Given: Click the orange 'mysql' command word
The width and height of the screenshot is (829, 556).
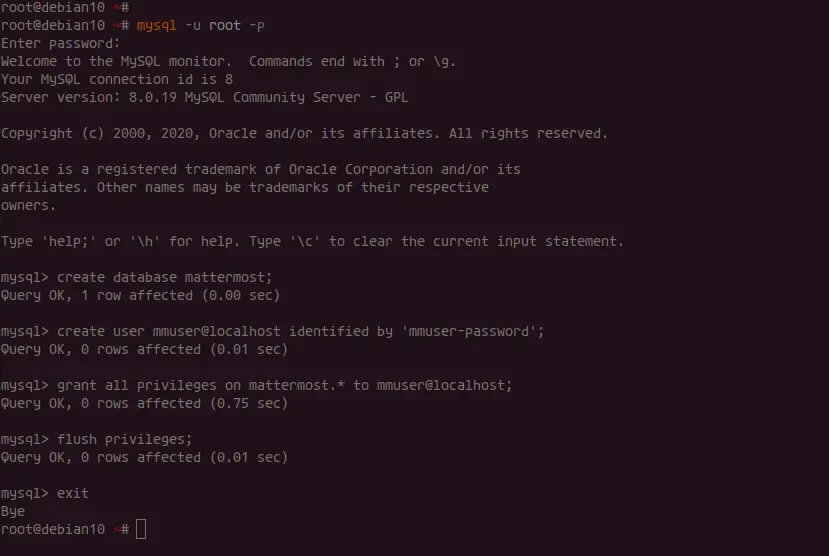Looking at the screenshot, I should (156, 25).
